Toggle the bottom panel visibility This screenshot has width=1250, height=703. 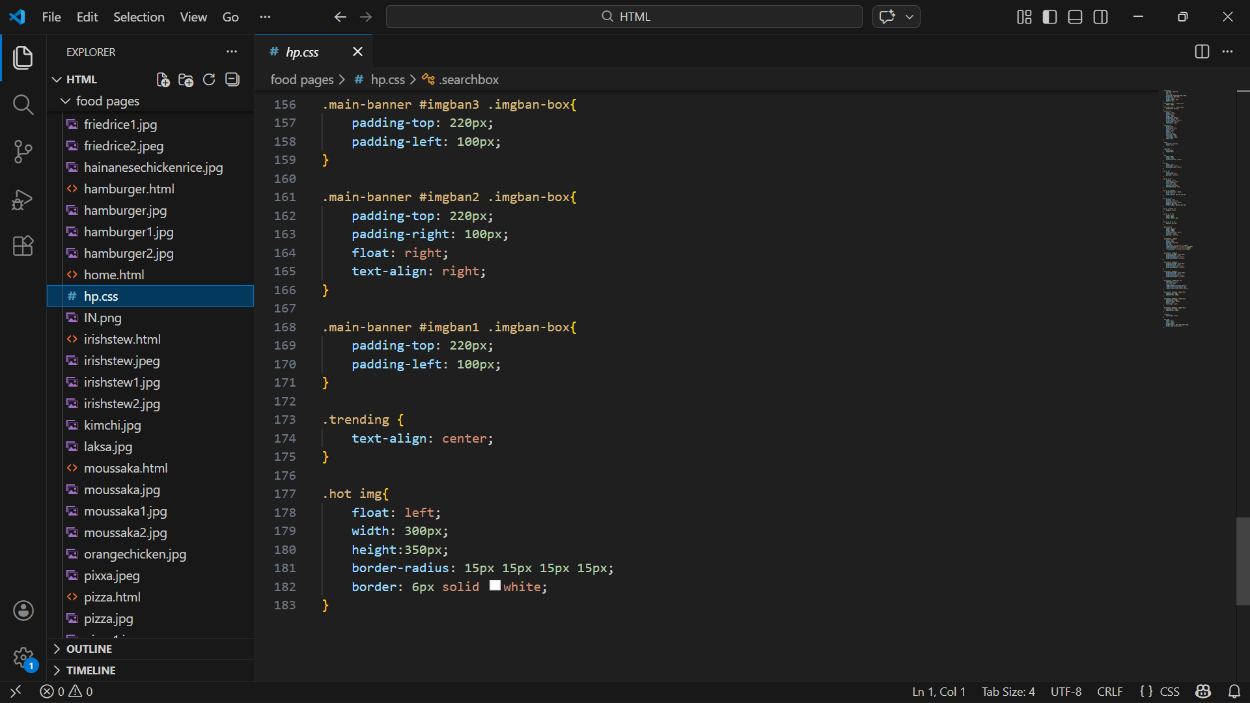coord(1075,17)
